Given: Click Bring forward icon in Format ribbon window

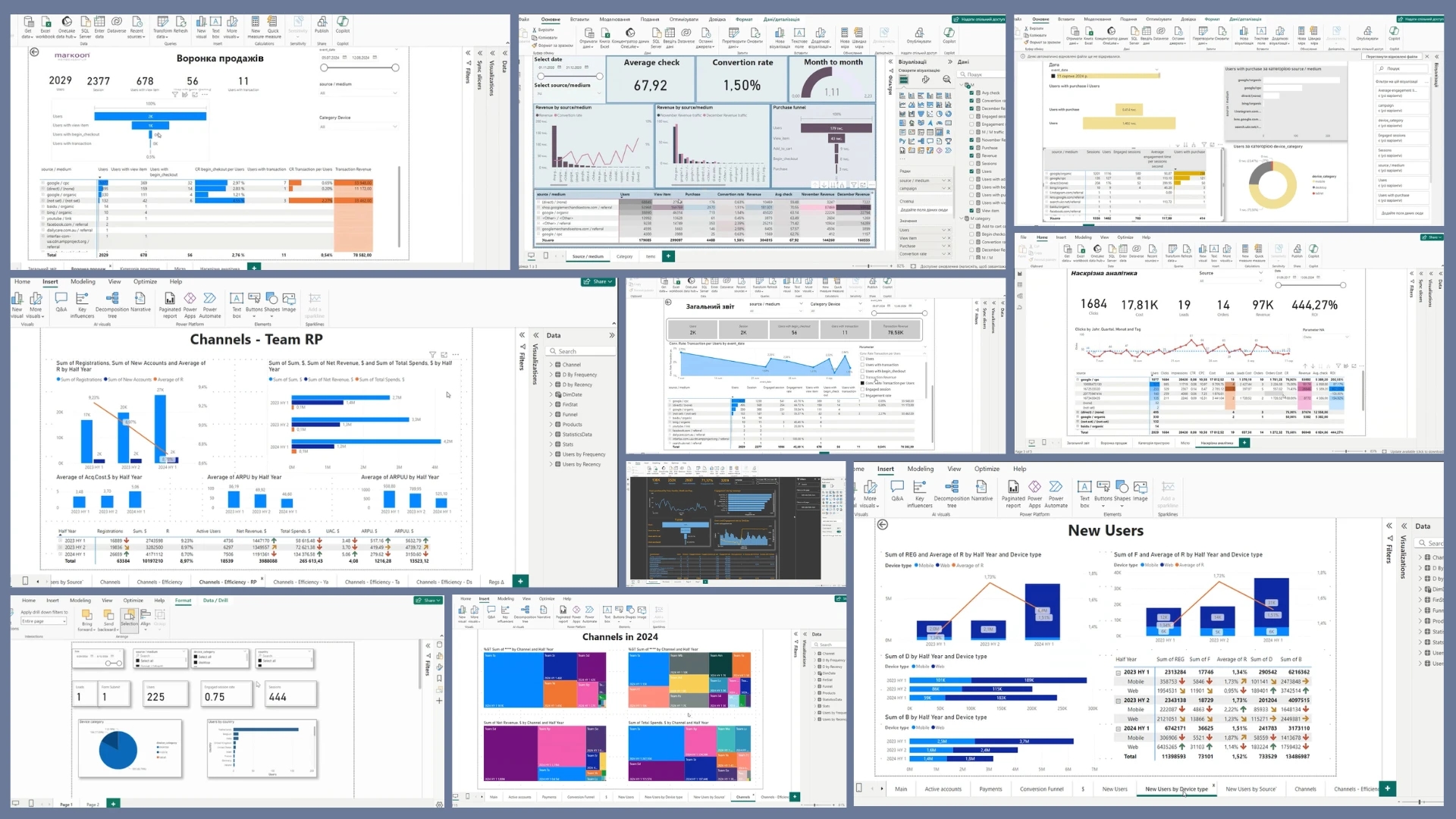Looking at the screenshot, I should 86,615.
